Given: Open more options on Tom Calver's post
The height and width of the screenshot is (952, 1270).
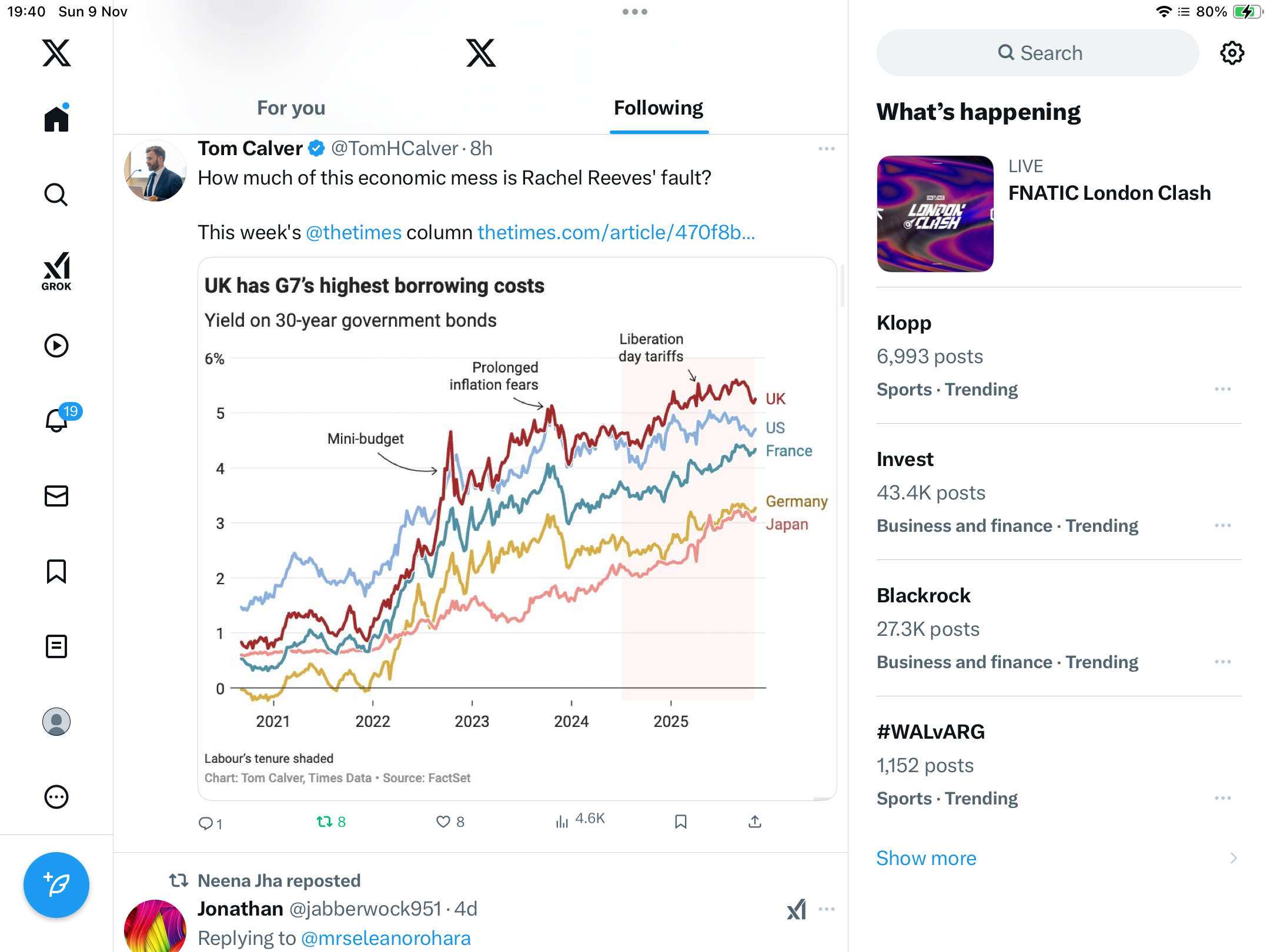Looking at the screenshot, I should pos(826,149).
